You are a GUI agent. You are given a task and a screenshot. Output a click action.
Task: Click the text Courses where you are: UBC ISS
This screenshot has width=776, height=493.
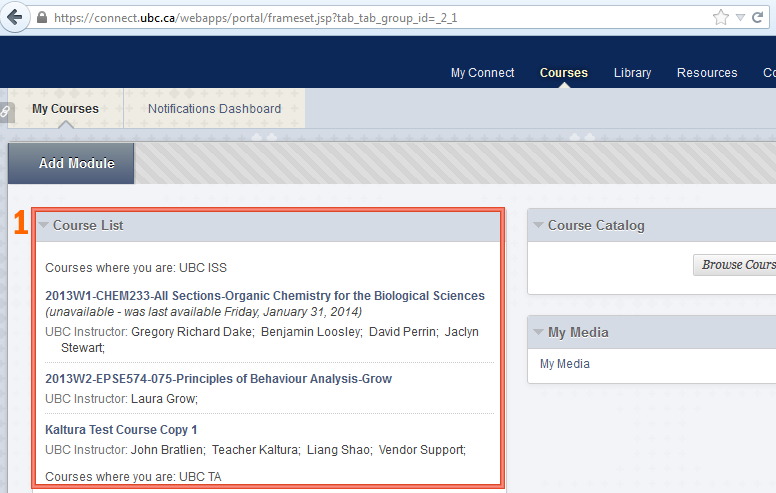[x=136, y=268]
